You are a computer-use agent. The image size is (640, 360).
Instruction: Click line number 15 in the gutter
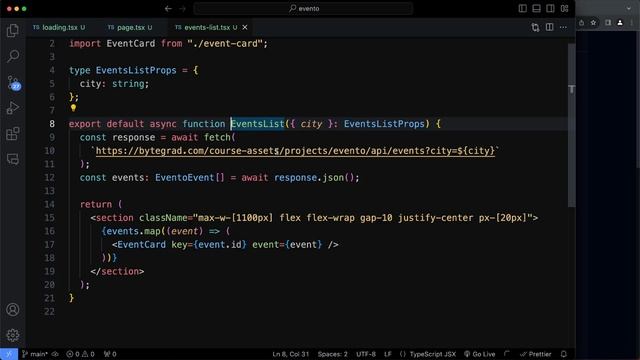(49, 218)
